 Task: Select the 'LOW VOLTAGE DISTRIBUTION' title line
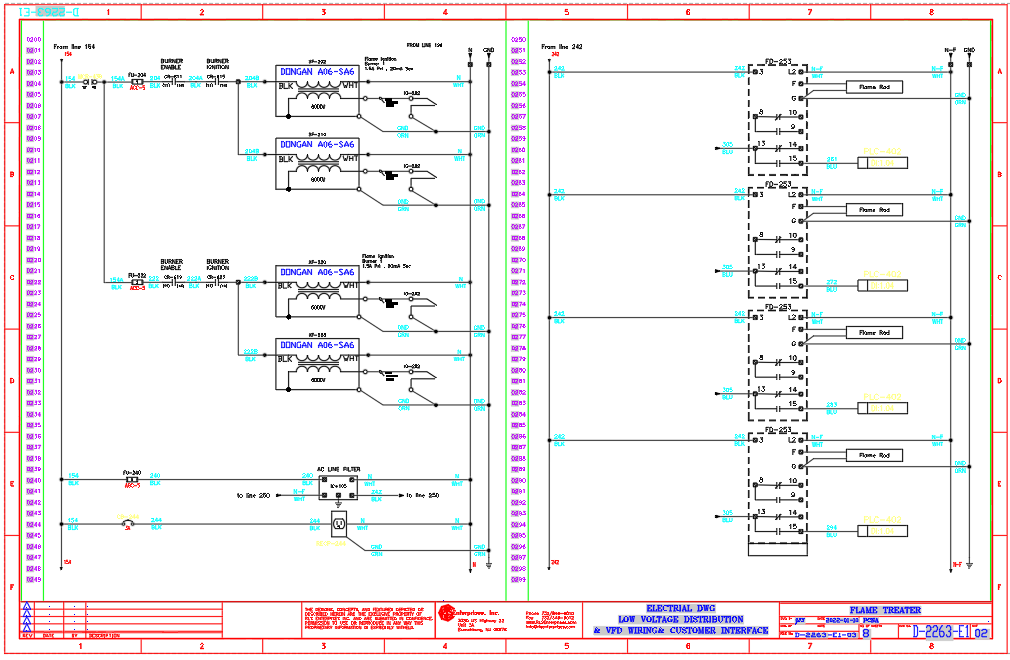[681, 619]
